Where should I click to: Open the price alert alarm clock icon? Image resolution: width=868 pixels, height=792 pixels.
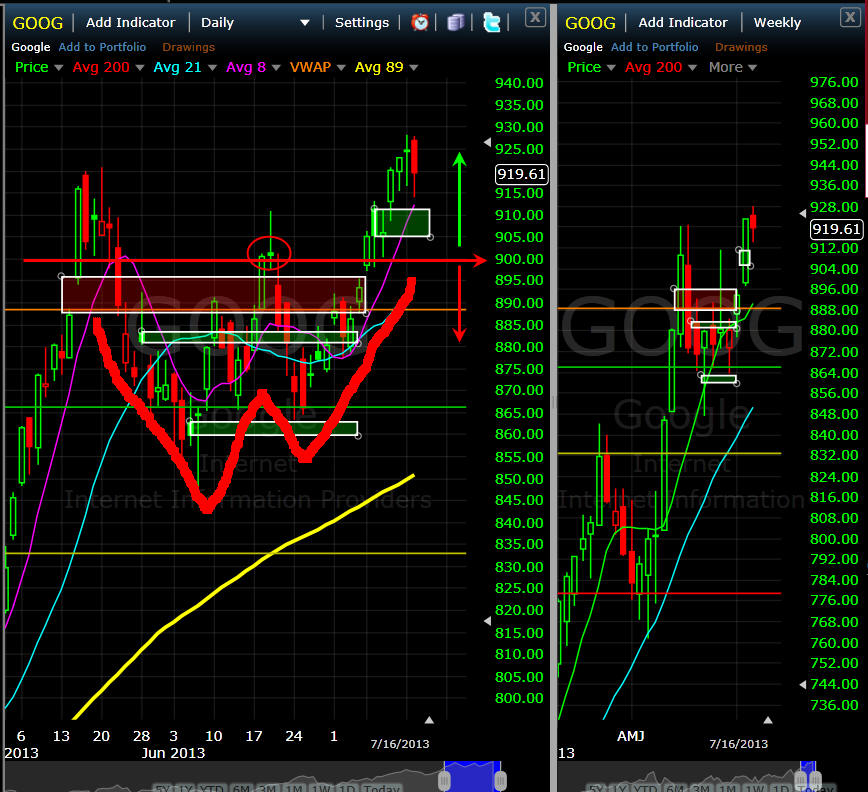tap(420, 22)
